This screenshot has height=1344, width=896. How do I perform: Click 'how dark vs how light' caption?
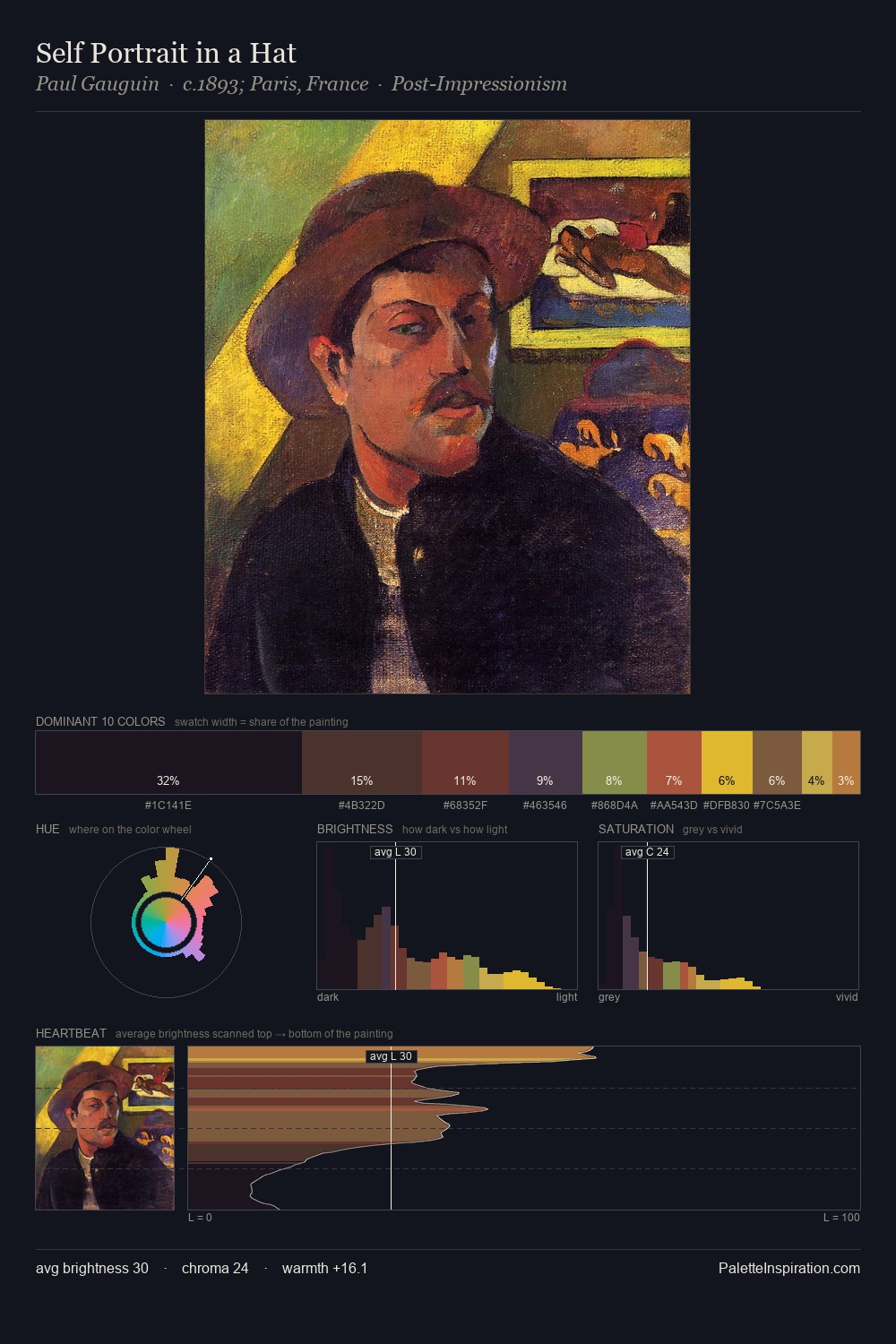click(455, 830)
